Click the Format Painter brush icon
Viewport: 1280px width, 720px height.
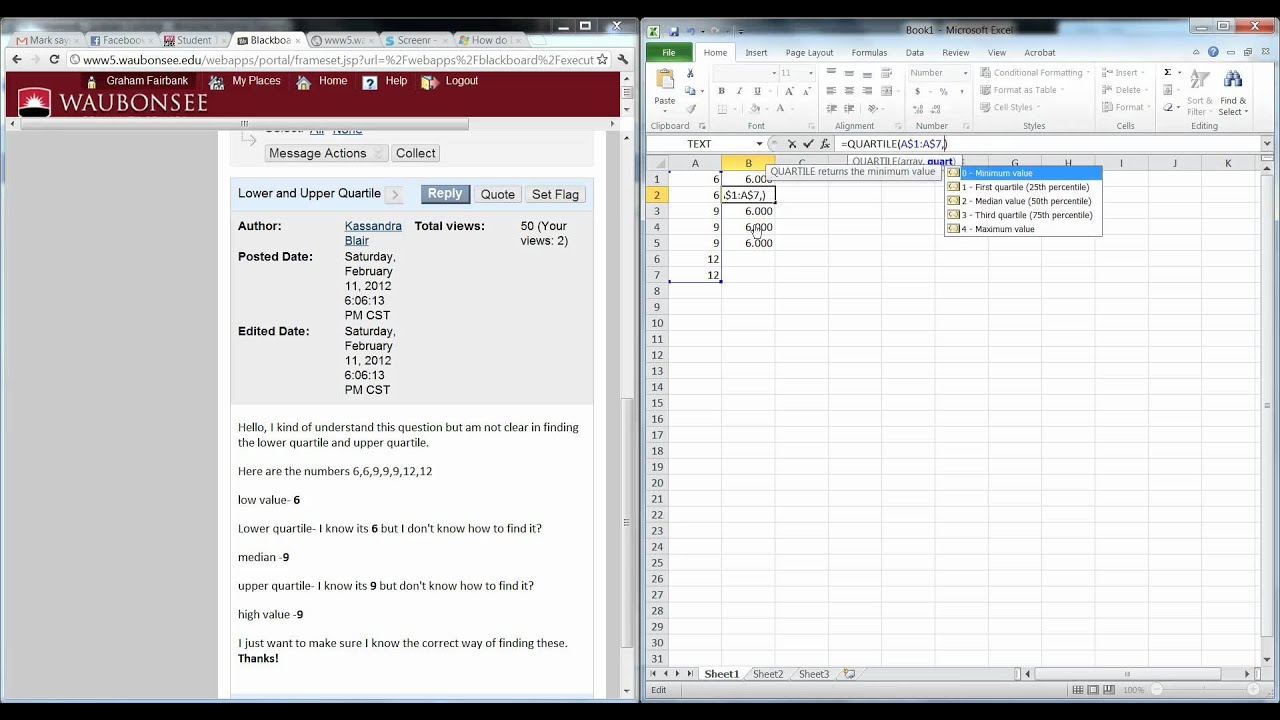[690, 108]
